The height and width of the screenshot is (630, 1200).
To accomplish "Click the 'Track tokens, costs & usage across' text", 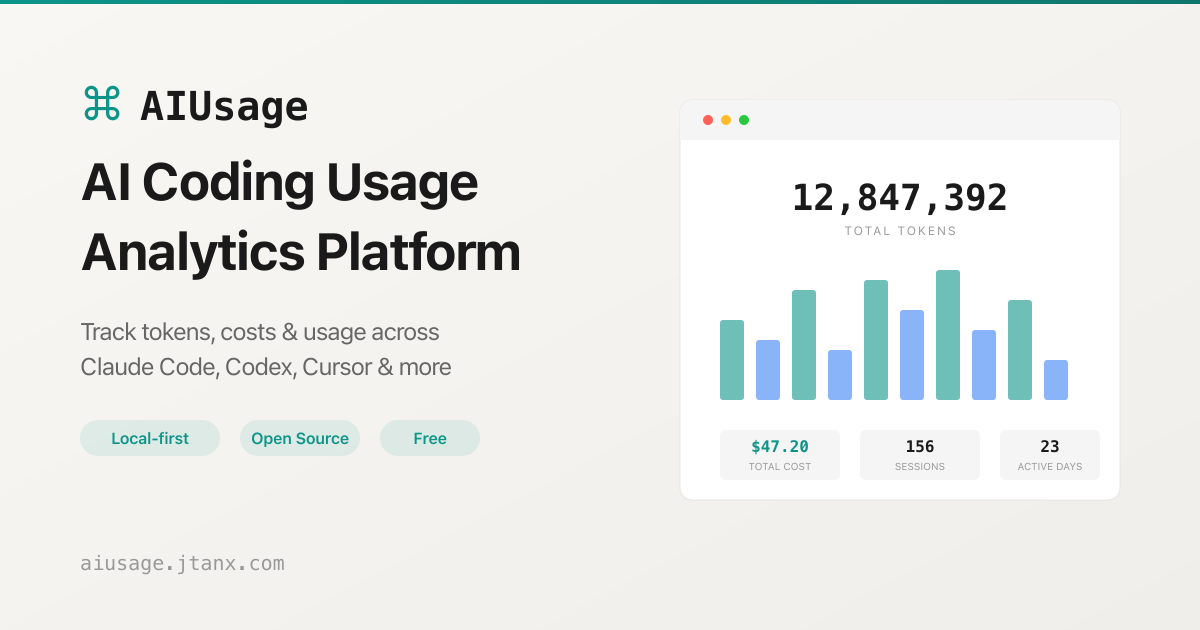I will click(260, 332).
